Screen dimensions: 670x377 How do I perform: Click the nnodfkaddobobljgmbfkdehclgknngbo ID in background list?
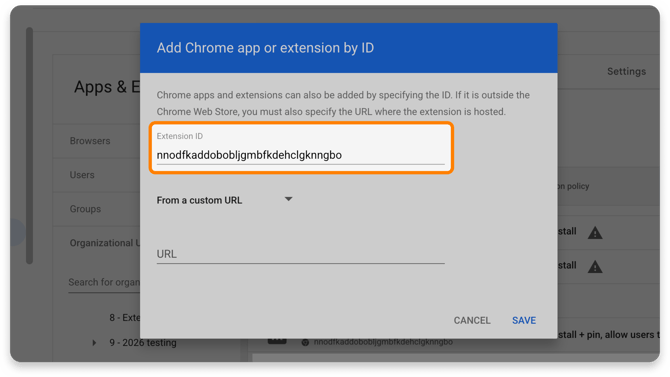(x=383, y=342)
